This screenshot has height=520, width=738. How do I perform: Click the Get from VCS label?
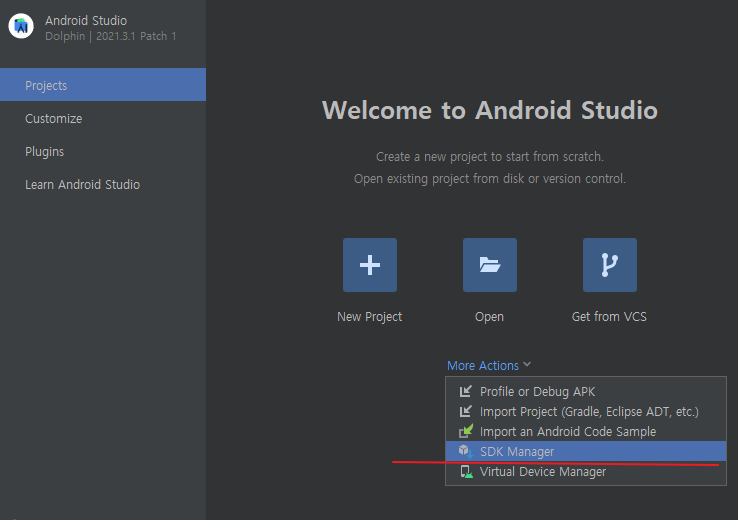(609, 317)
